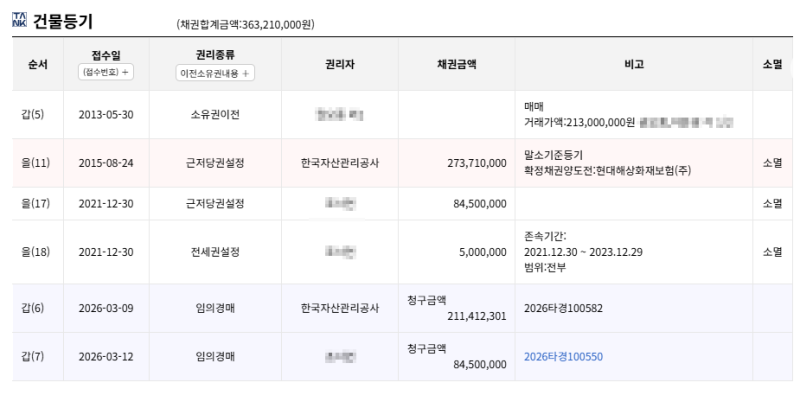
Task: Click the 순서 column header
Action: [38, 64]
